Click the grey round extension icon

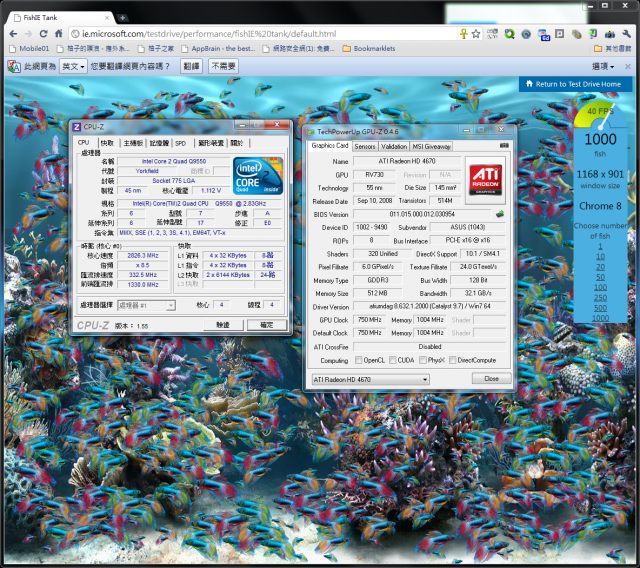pyautogui.click(x=526, y=34)
